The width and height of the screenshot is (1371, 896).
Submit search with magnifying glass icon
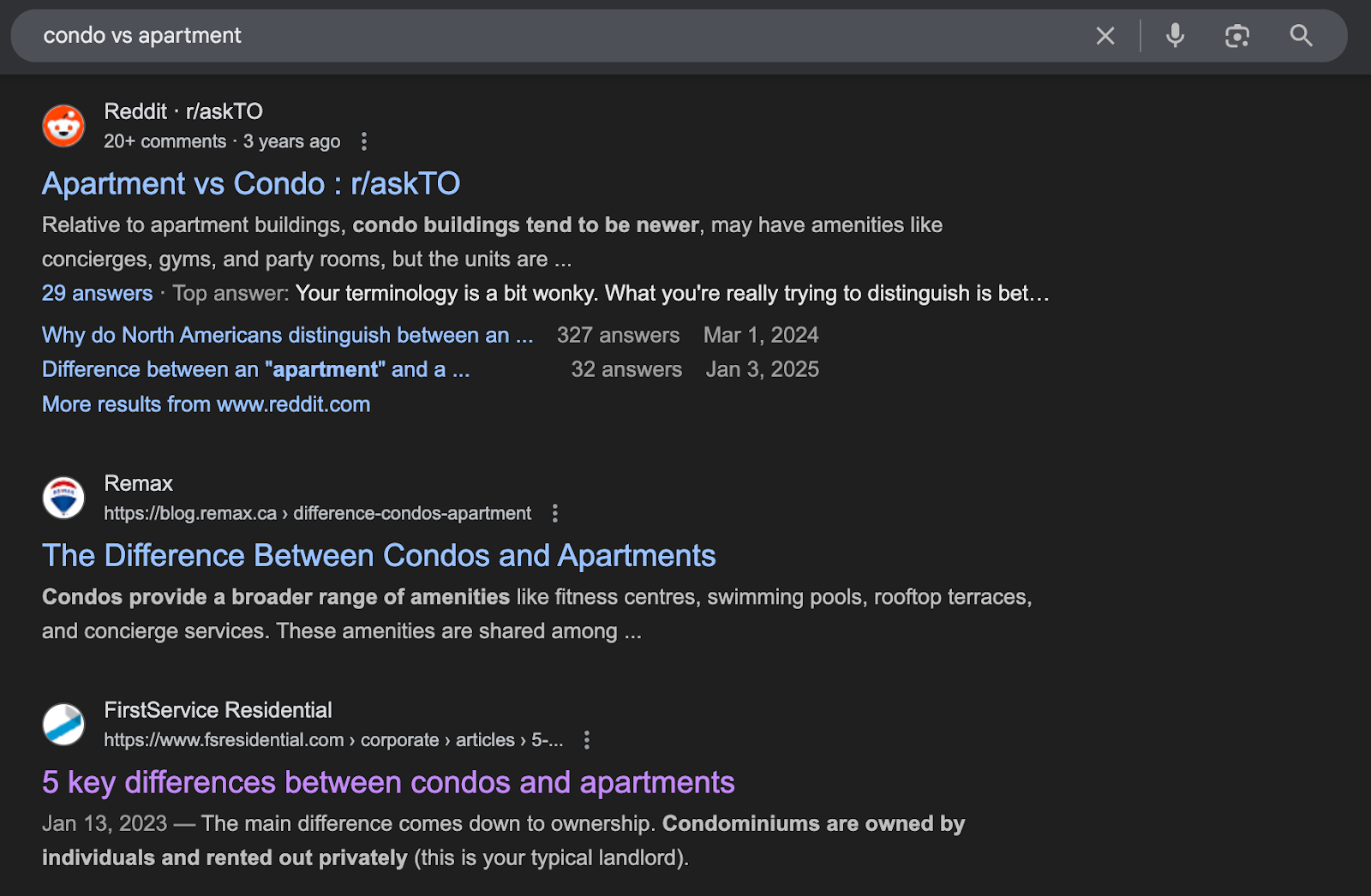coord(1301,36)
